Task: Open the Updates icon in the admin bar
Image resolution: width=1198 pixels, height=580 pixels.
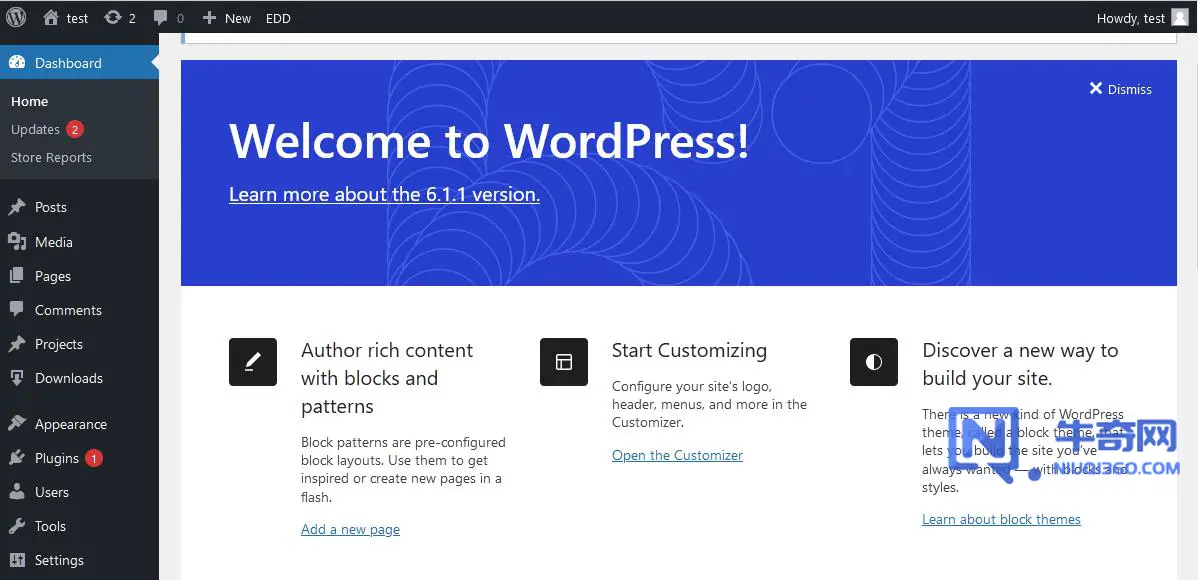Action: 113,17
